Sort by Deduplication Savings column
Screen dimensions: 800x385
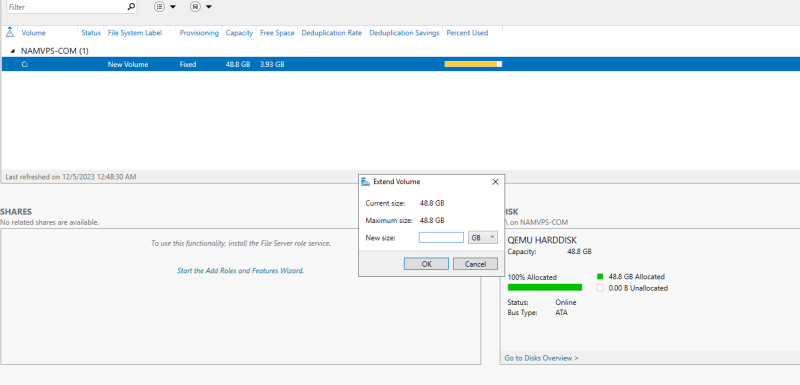404,33
